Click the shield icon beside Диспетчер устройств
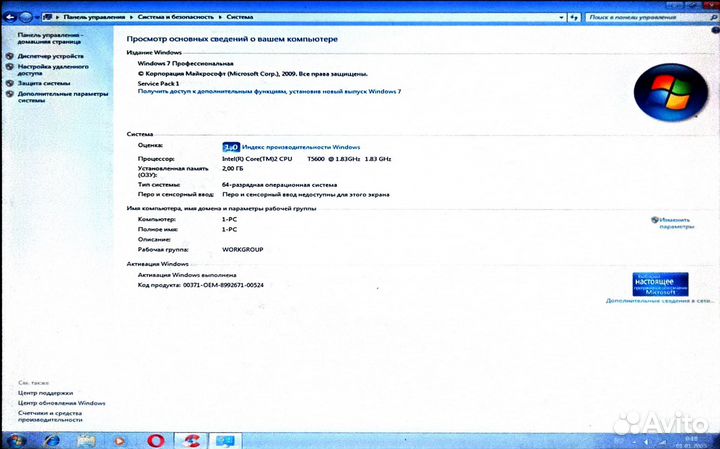 [x=9, y=56]
